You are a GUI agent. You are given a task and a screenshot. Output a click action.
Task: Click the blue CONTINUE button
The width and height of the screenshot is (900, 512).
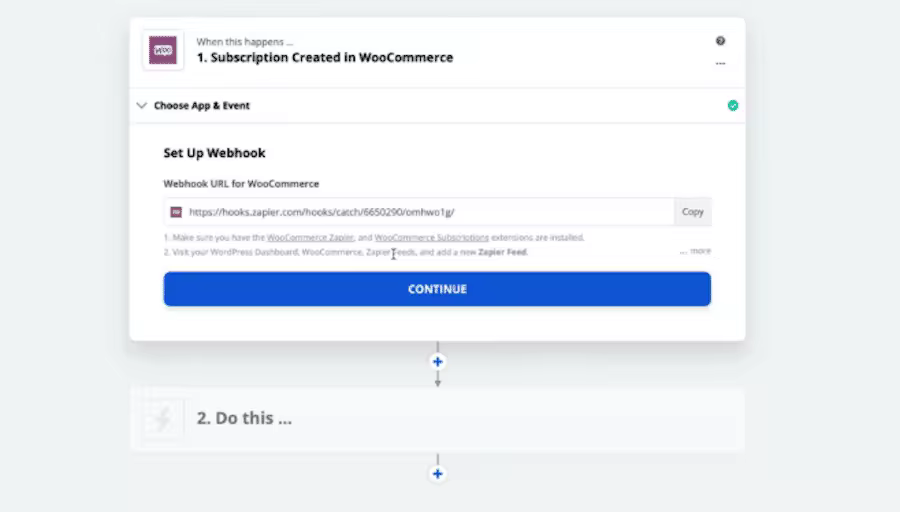[x=437, y=289]
